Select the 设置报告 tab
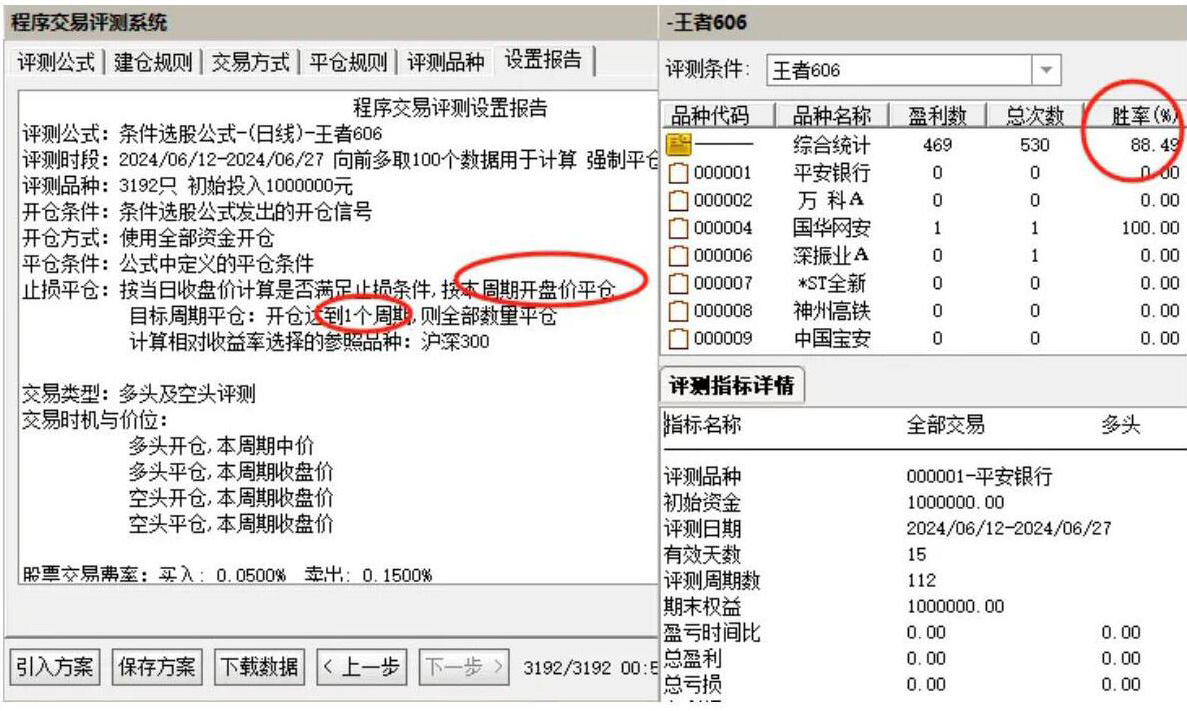Screen dimensions: 1187x711 tap(544, 60)
